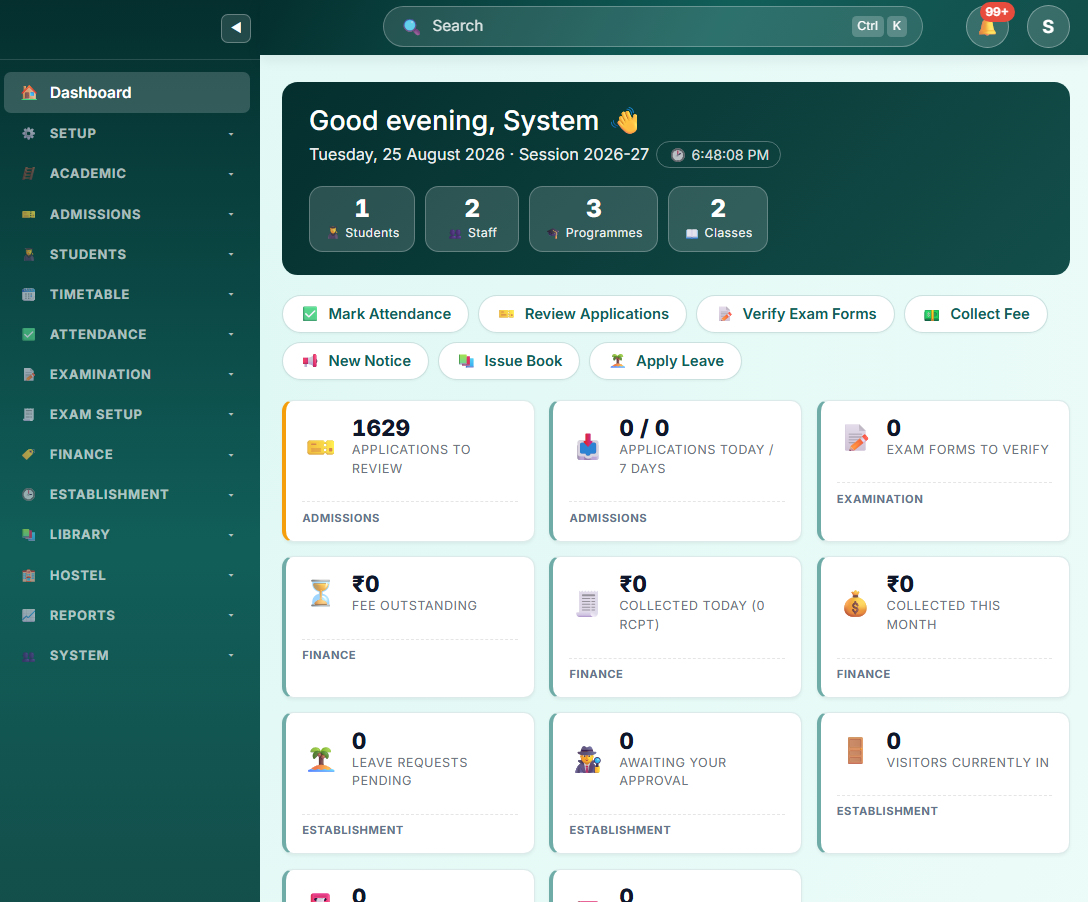
Task: Click the door icon on Visitors Currently In
Action: tap(855, 750)
